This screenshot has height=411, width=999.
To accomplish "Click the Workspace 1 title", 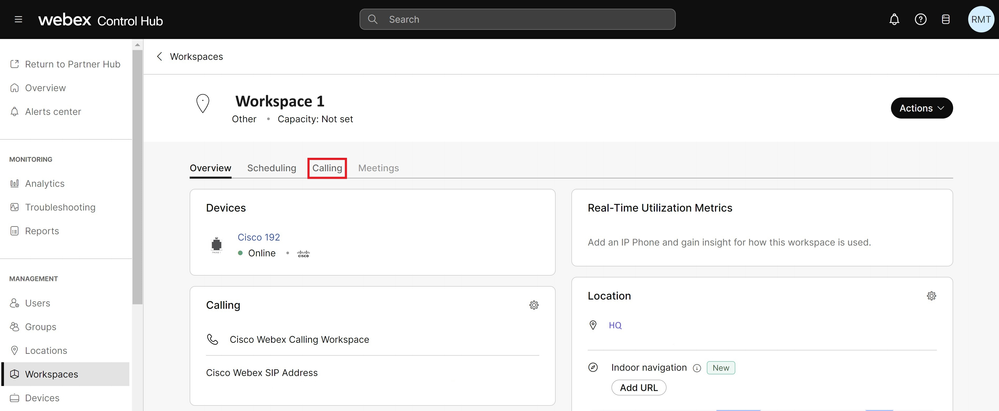I will [280, 101].
